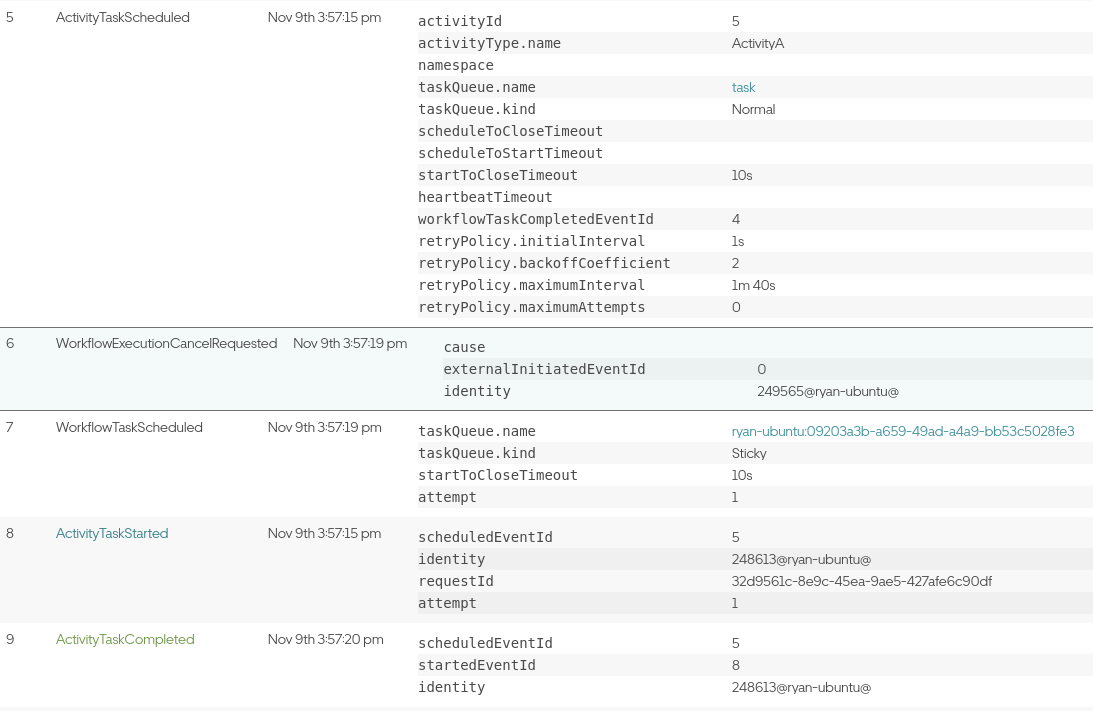This screenshot has width=1093, height=711.
Task: Select identity value in ActivityTaskCompleted row
Action: tap(801, 687)
